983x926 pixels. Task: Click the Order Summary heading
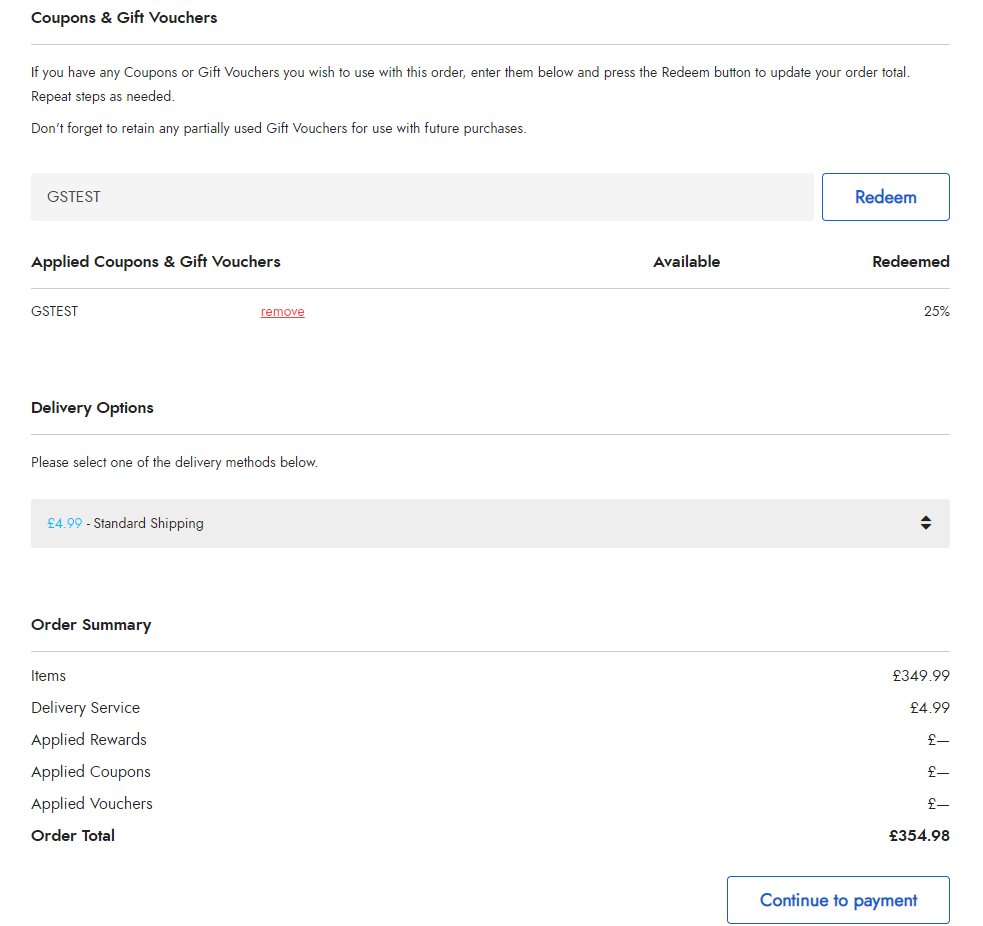(x=91, y=625)
